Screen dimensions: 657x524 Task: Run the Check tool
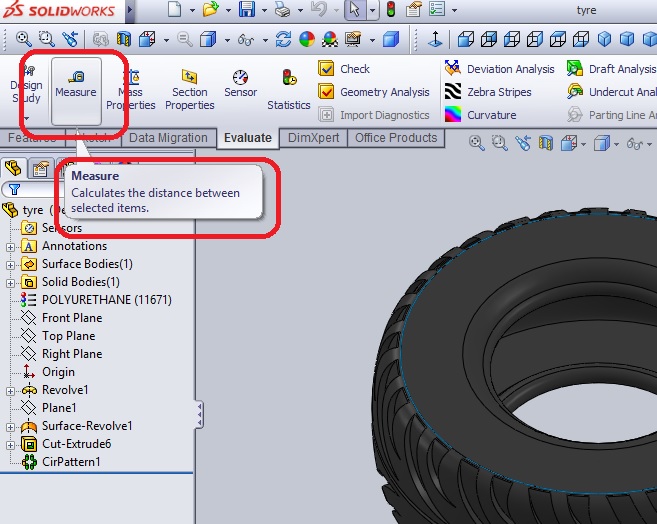coord(344,69)
